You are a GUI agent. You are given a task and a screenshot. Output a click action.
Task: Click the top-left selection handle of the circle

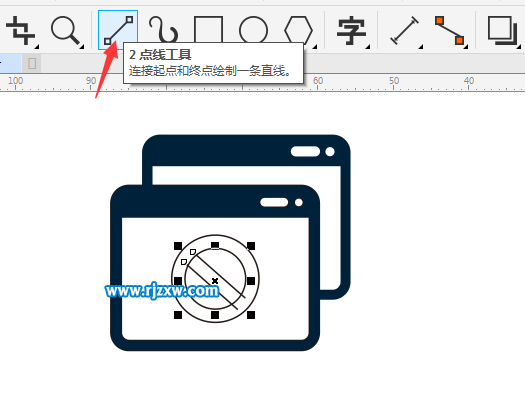(178, 246)
